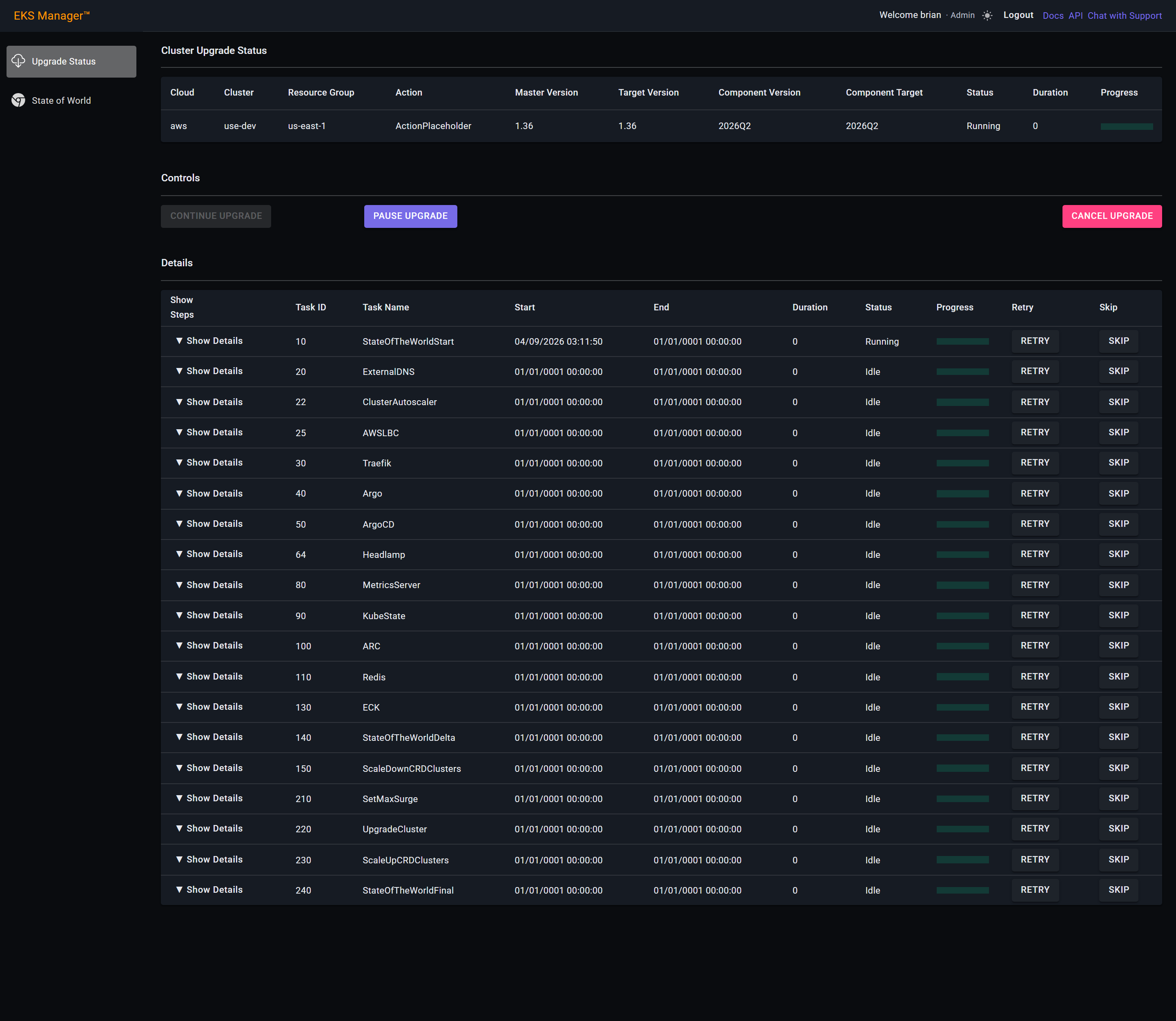Retry the SetMaxSurge task
Screen dimensions: 1176x1021
(1035, 798)
